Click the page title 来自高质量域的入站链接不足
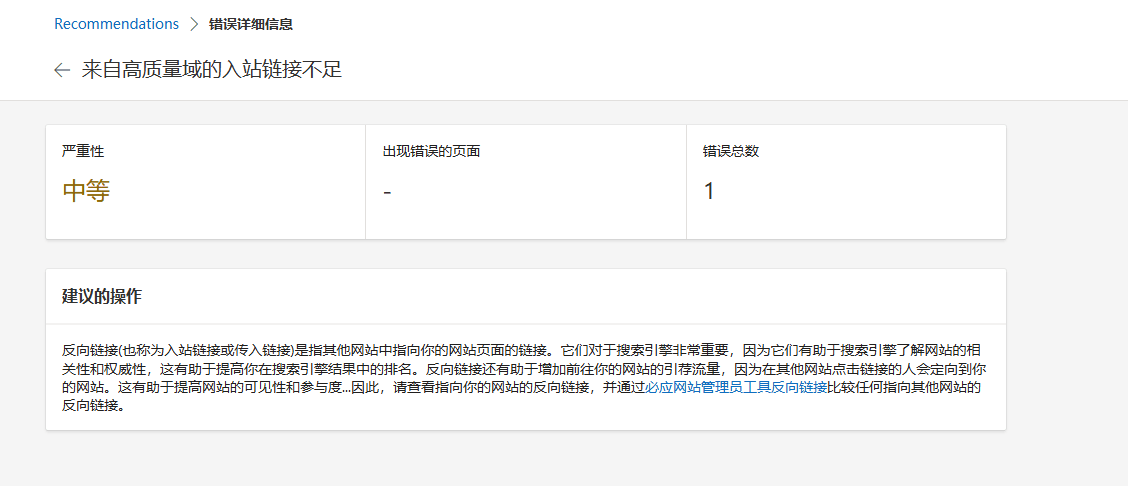Image resolution: width=1128 pixels, height=486 pixels. click(x=212, y=70)
